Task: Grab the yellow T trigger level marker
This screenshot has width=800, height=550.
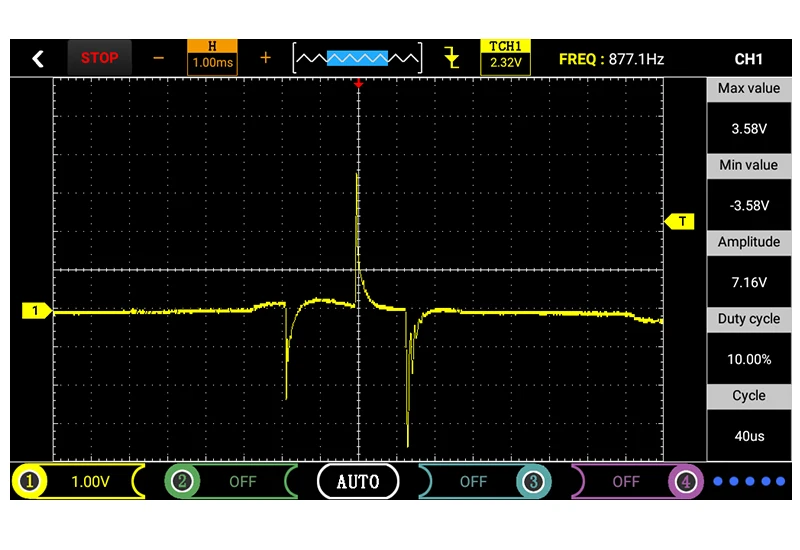Action: 680,221
